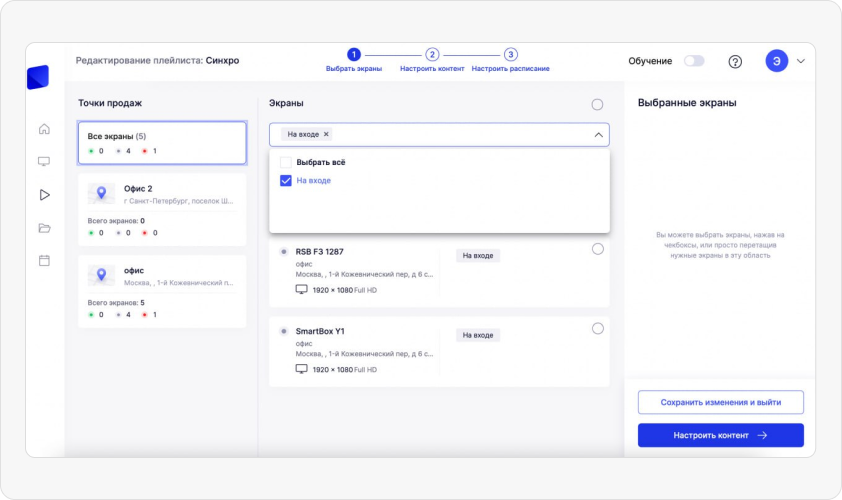Click the user avatar "Э"
The width and height of the screenshot is (842, 500).
click(776, 61)
